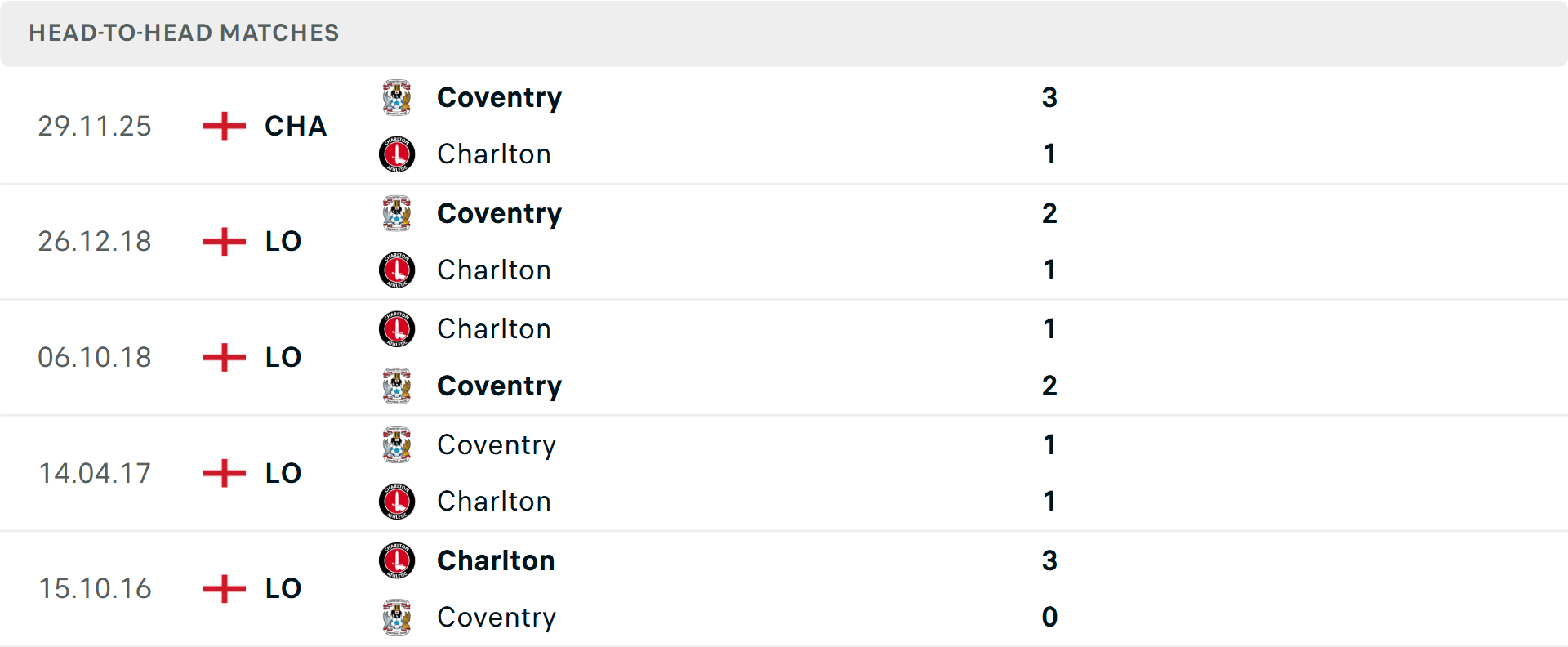The image size is (1568, 647).
Task: Click Coventry score 3 in 29.11.25 match
Action: (1049, 98)
